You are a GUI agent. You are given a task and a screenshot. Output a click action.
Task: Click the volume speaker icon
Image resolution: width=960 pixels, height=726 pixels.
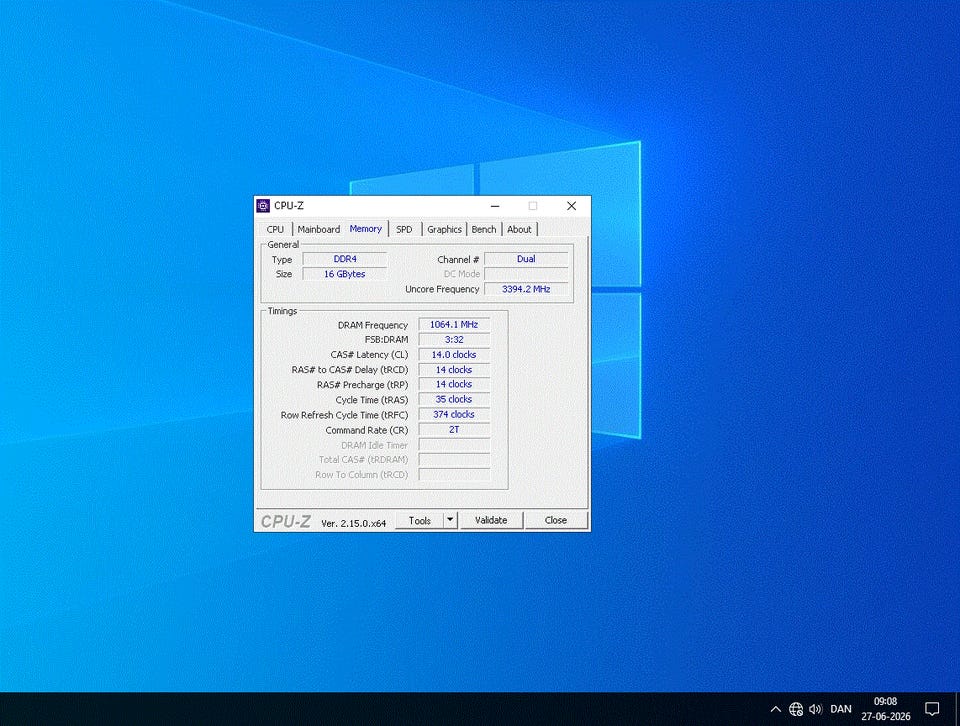tap(815, 709)
